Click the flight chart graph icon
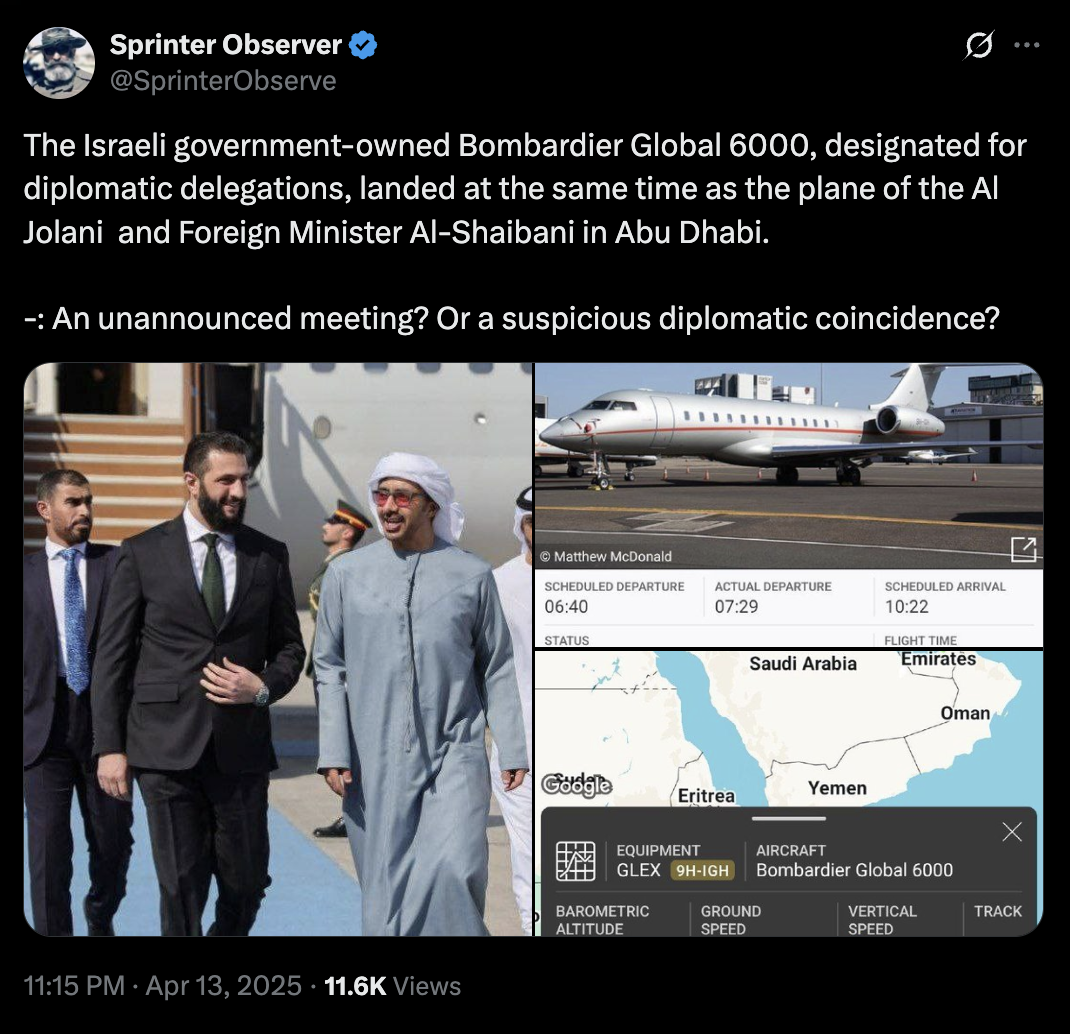1070x1034 pixels. tap(575, 861)
